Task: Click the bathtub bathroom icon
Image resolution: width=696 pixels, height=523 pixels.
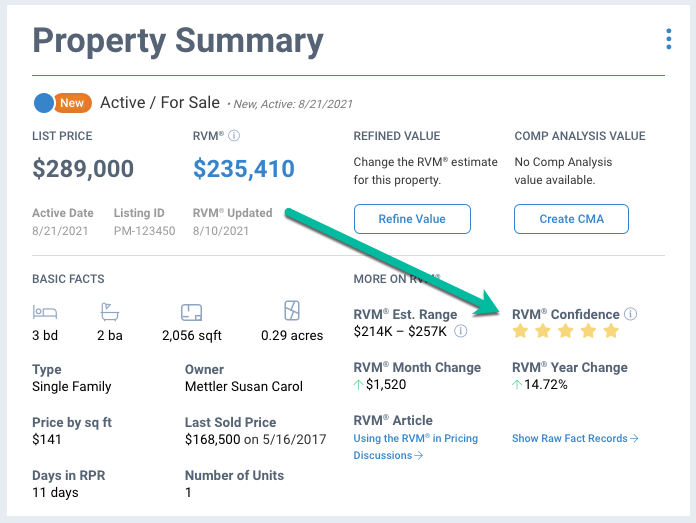Action: [x=110, y=311]
